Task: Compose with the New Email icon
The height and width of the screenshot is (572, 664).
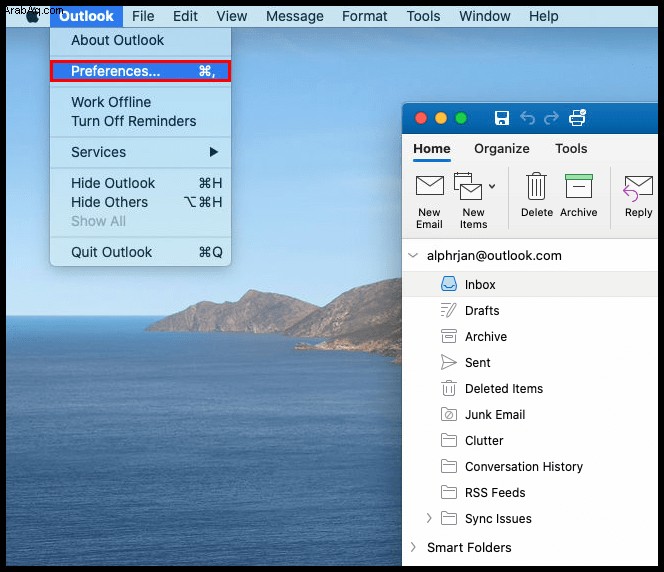Action: [x=429, y=186]
